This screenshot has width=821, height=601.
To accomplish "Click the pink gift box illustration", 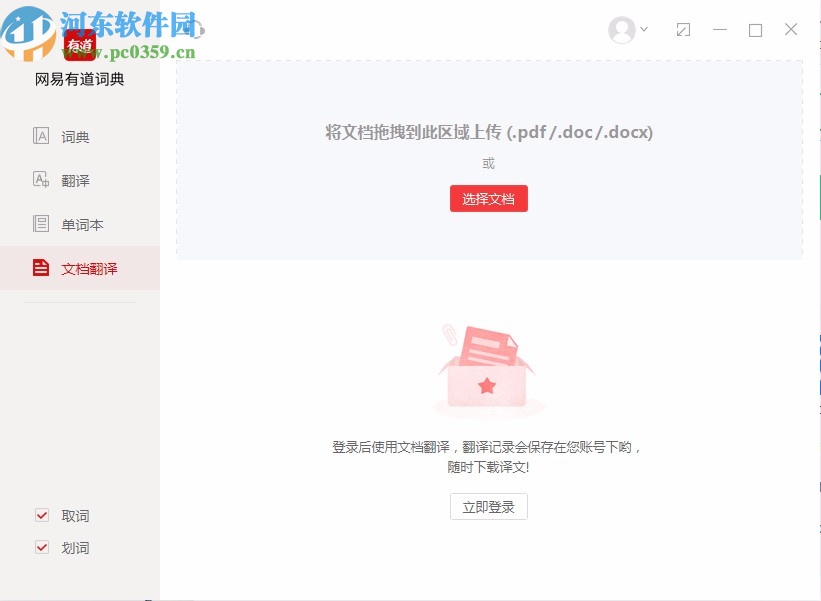I will [488, 370].
